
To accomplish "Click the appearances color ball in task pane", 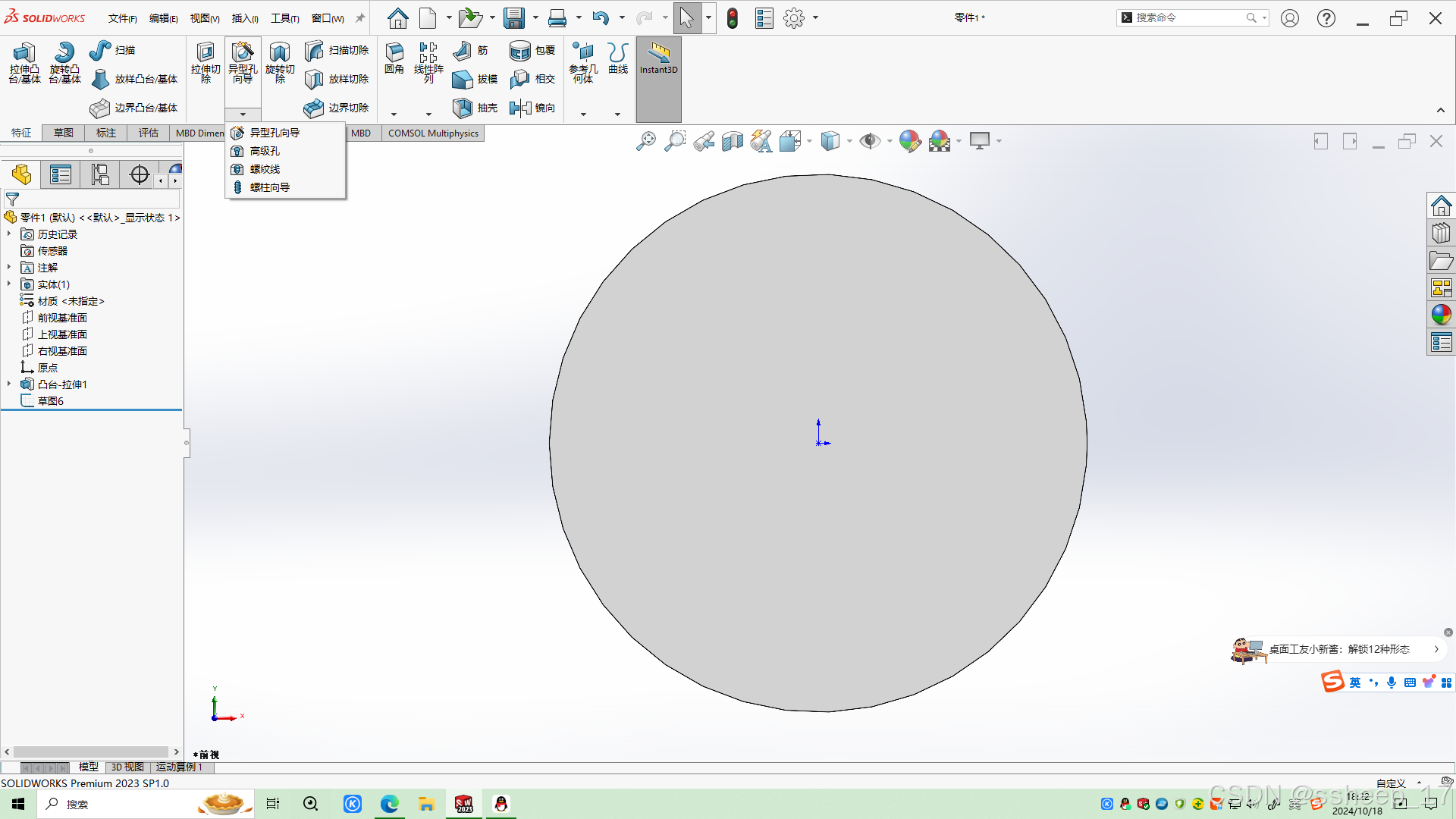I will pyautogui.click(x=1441, y=314).
